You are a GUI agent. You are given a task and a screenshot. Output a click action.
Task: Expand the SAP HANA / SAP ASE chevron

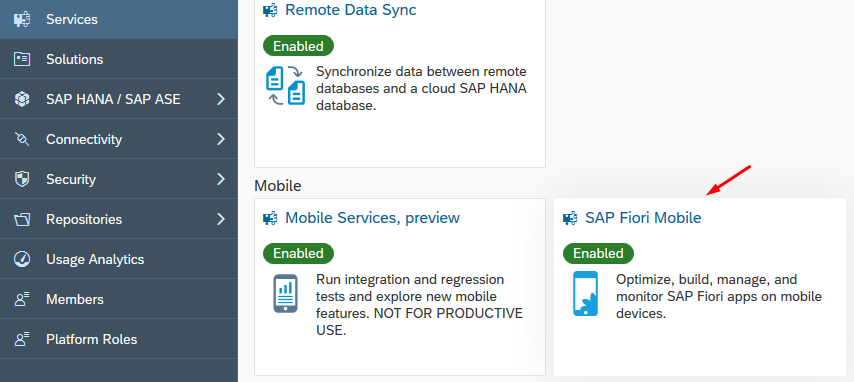pos(221,99)
